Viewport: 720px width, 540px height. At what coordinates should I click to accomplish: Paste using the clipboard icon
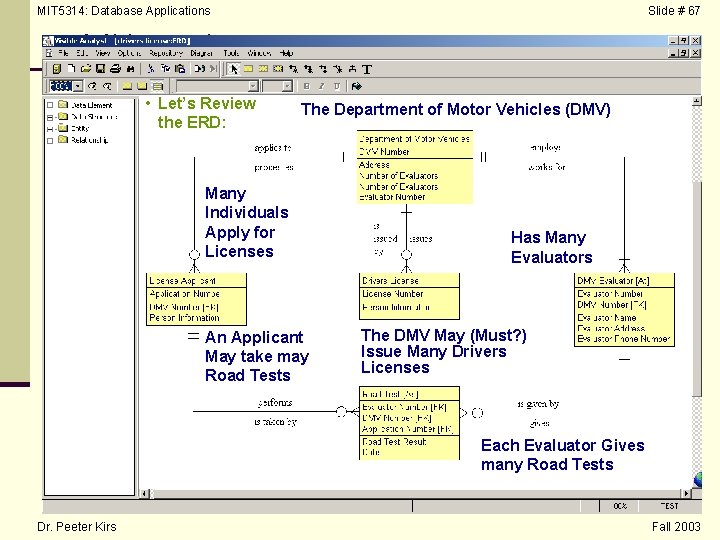click(x=180, y=69)
